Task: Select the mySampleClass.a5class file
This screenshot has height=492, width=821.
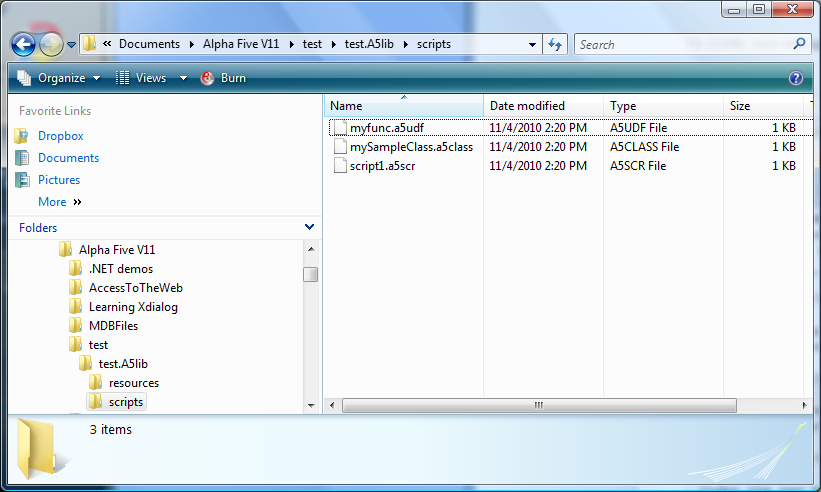Action: (x=412, y=147)
